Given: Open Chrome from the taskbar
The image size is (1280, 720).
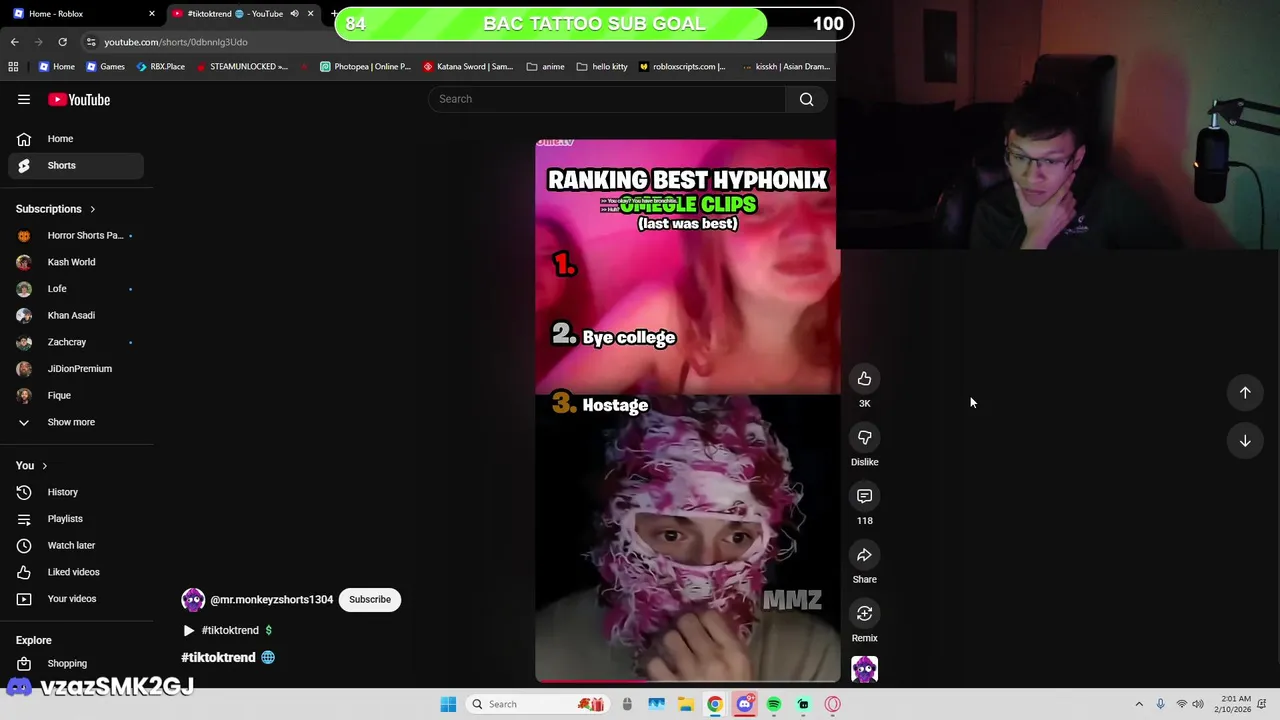Looking at the screenshot, I should click(715, 704).
